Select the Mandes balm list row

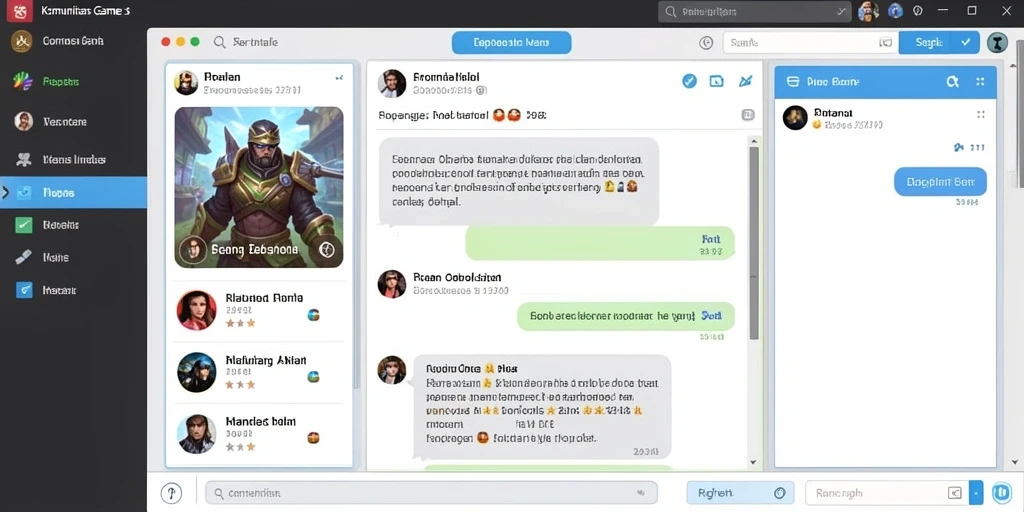coord(259,434)
